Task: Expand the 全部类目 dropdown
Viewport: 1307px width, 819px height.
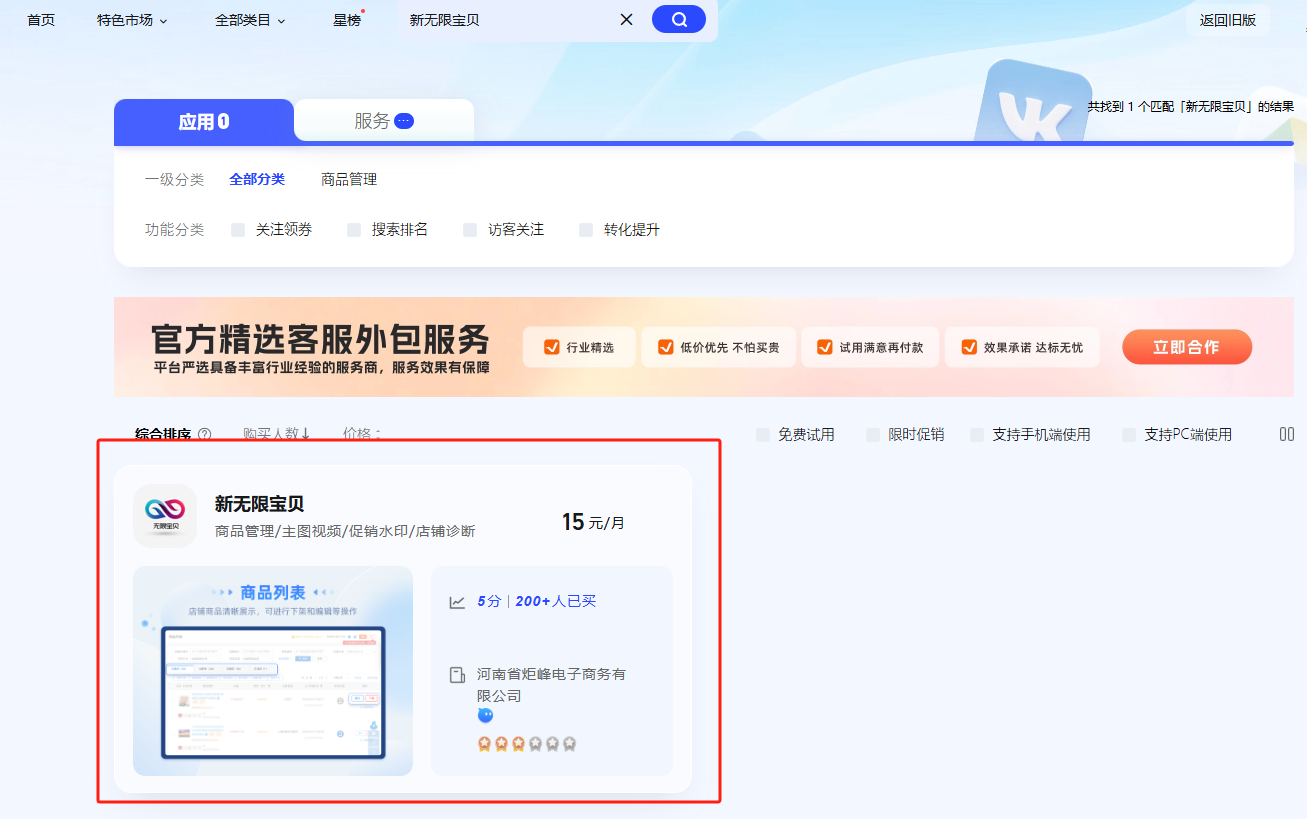Action: click(x=250, y=20)
